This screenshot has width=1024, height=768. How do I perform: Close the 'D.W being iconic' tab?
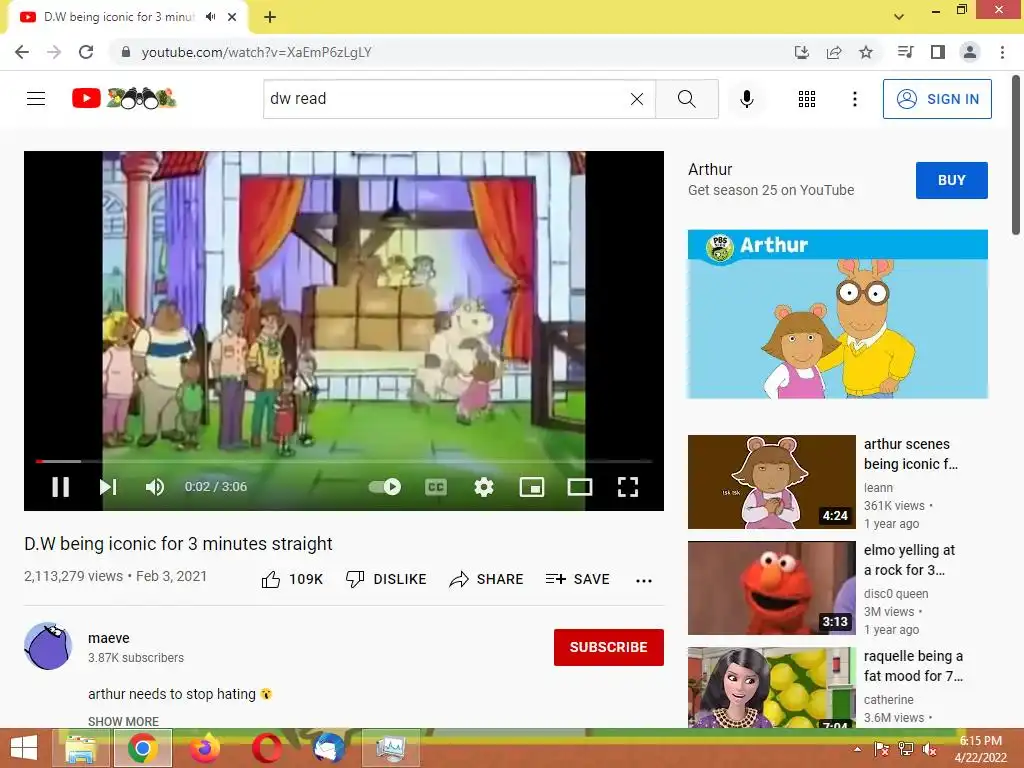pos(232,17)
